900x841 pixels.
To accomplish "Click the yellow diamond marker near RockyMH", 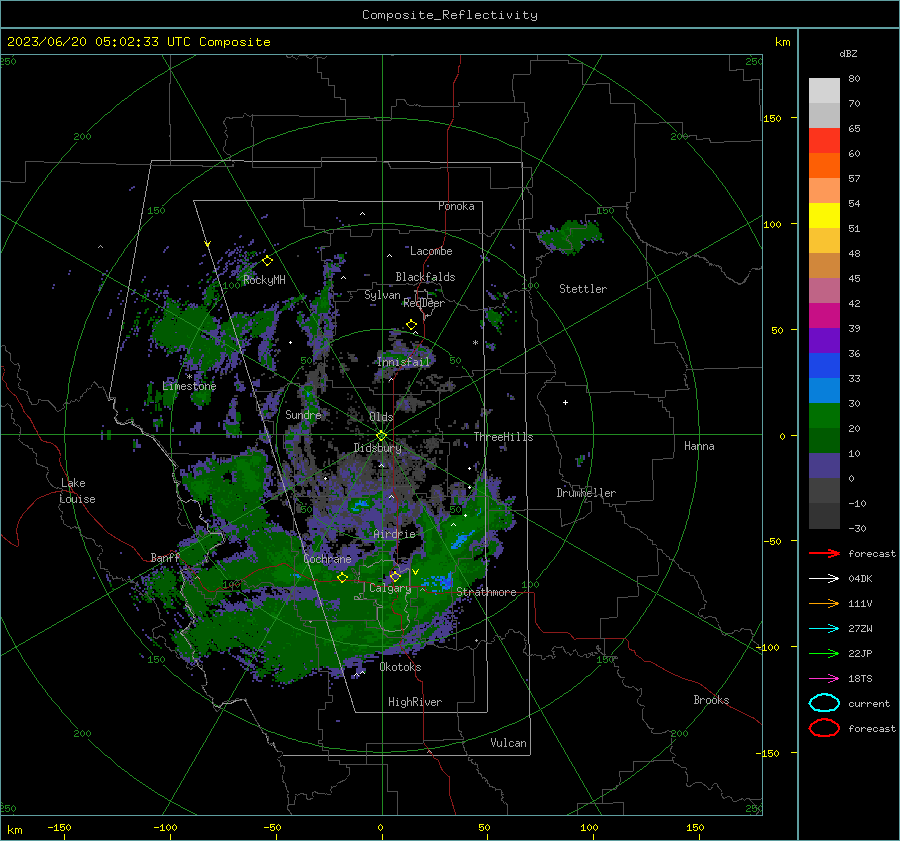I will tap(267, 261).
